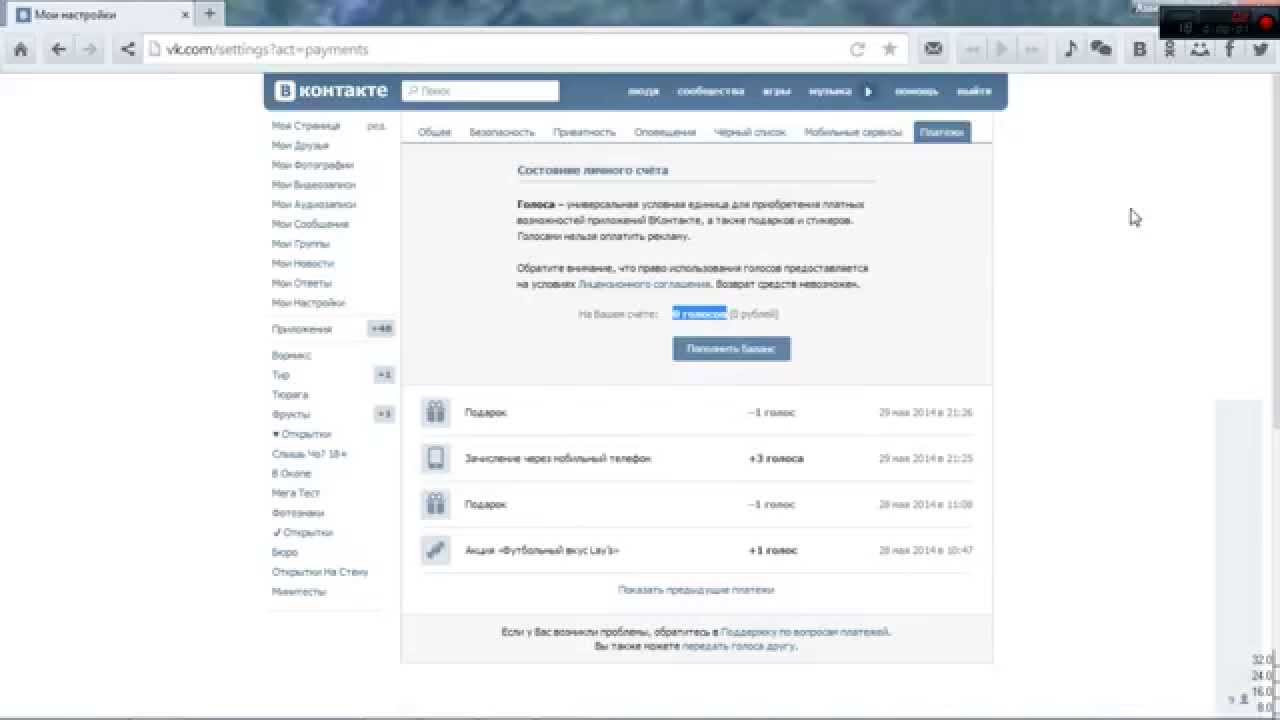The width and height of the screenshot is (1280, 720).
Task: Open 'сообщества' in the VK header
Action: pyautogui.click(x=711, y=91)
